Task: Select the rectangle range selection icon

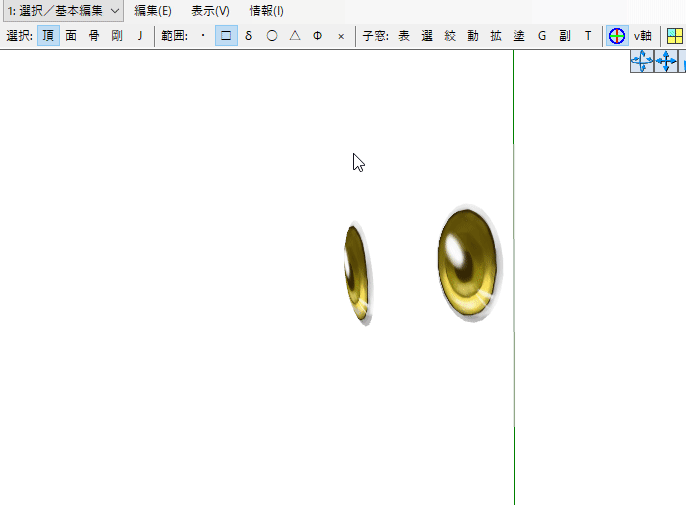Action: pos(226,36)
